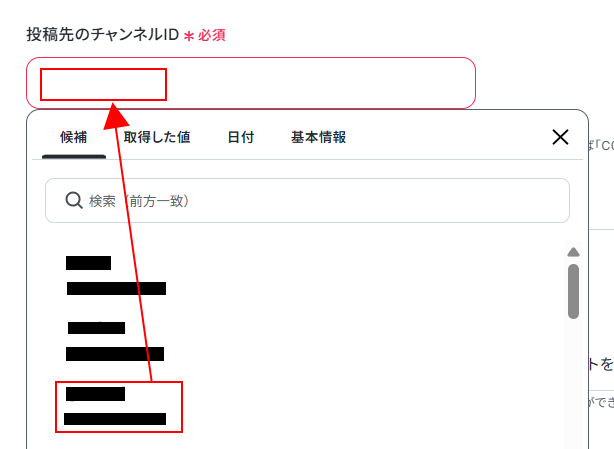Viewport: 614px width, 449px height.
Task: Select the 候補 tab
Action: (x=74, y=137)
